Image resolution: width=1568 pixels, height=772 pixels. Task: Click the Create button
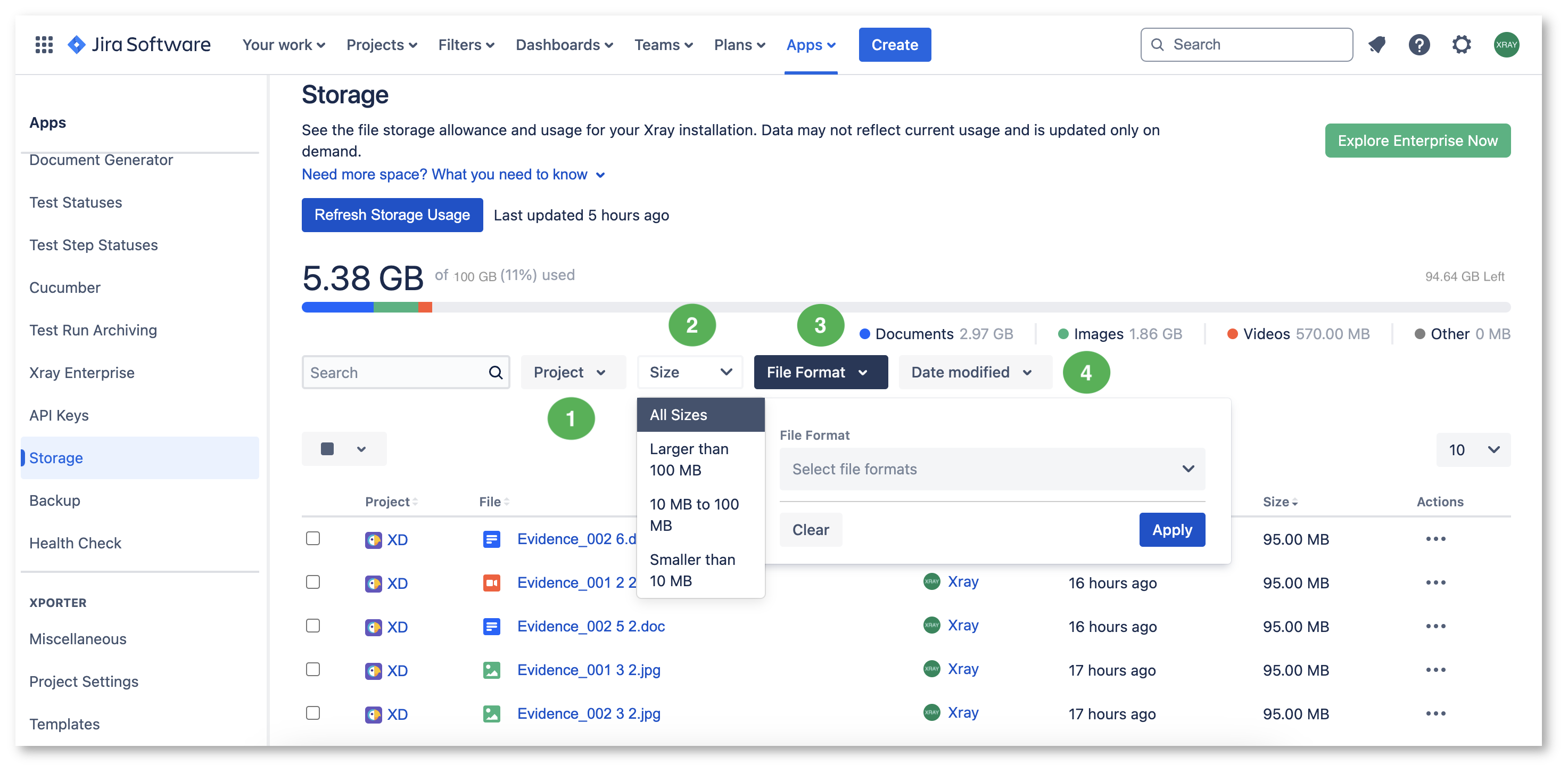(895, 44)
